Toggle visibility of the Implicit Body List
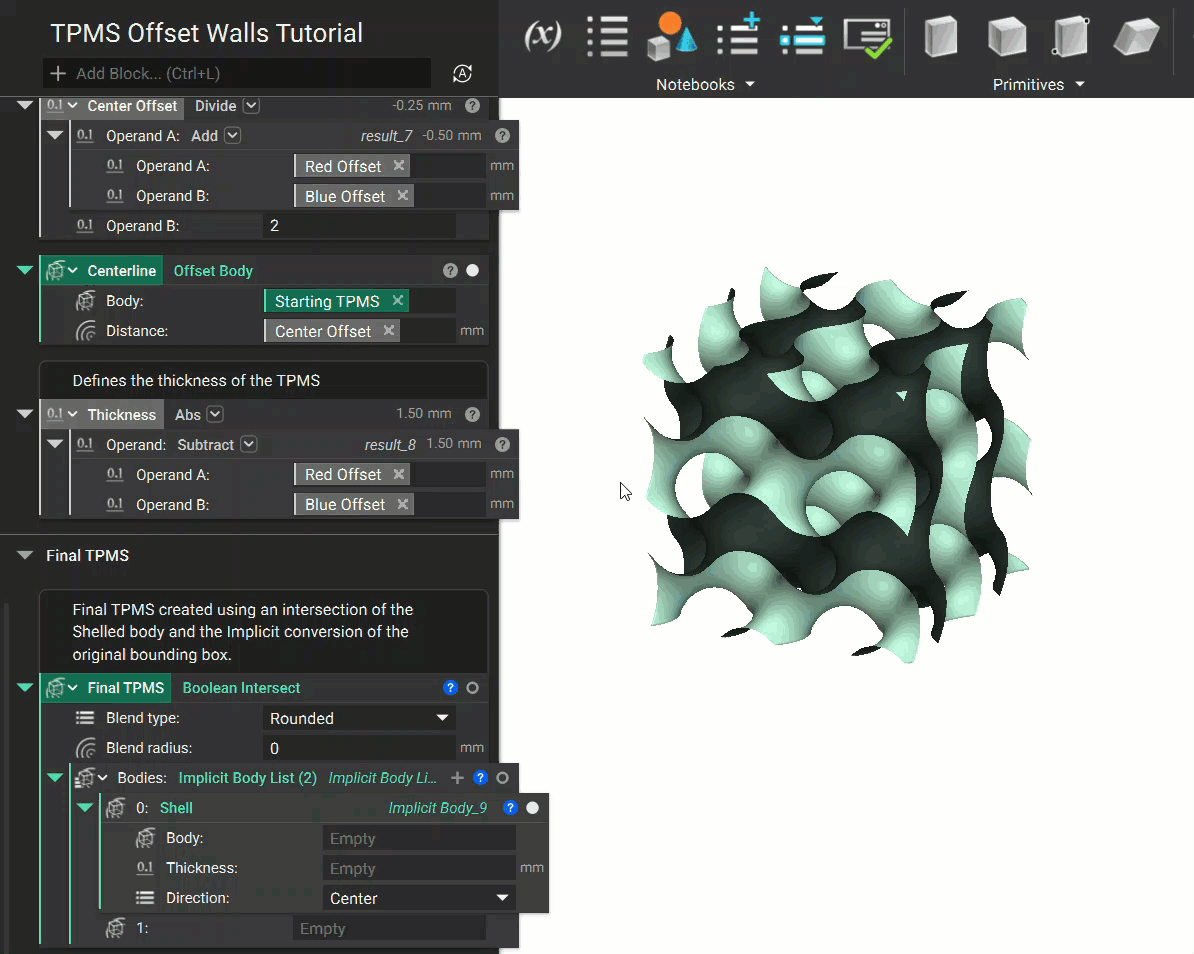1194x954 pixels. point(503,778)
